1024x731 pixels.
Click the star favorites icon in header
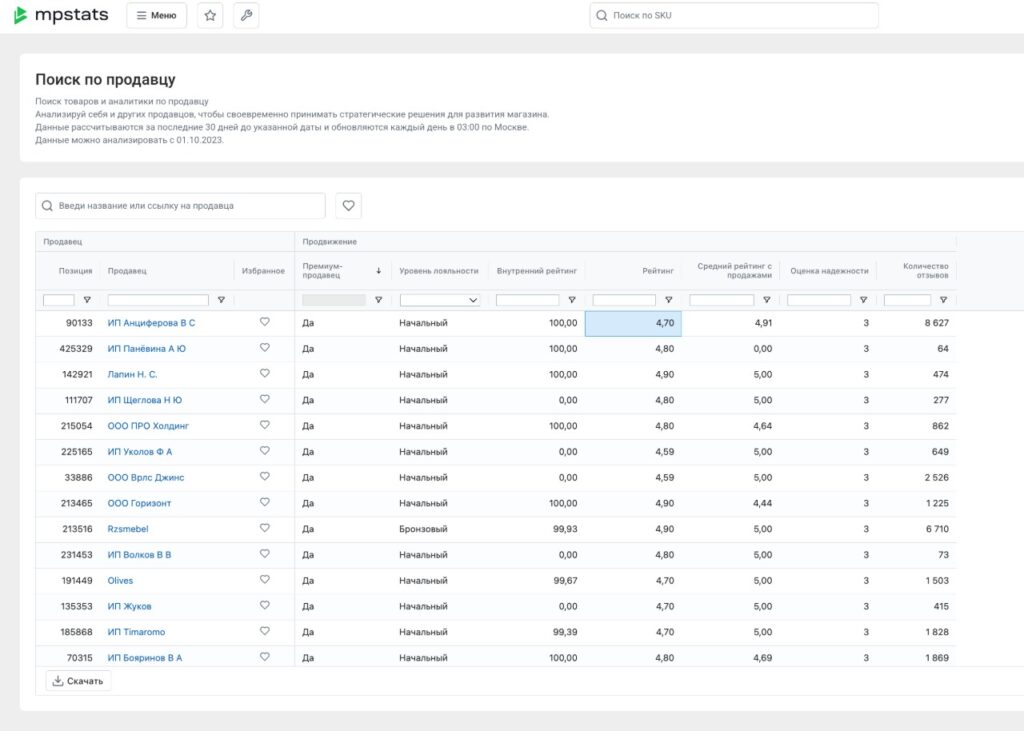pyautogui.click(x=210, y=16)
